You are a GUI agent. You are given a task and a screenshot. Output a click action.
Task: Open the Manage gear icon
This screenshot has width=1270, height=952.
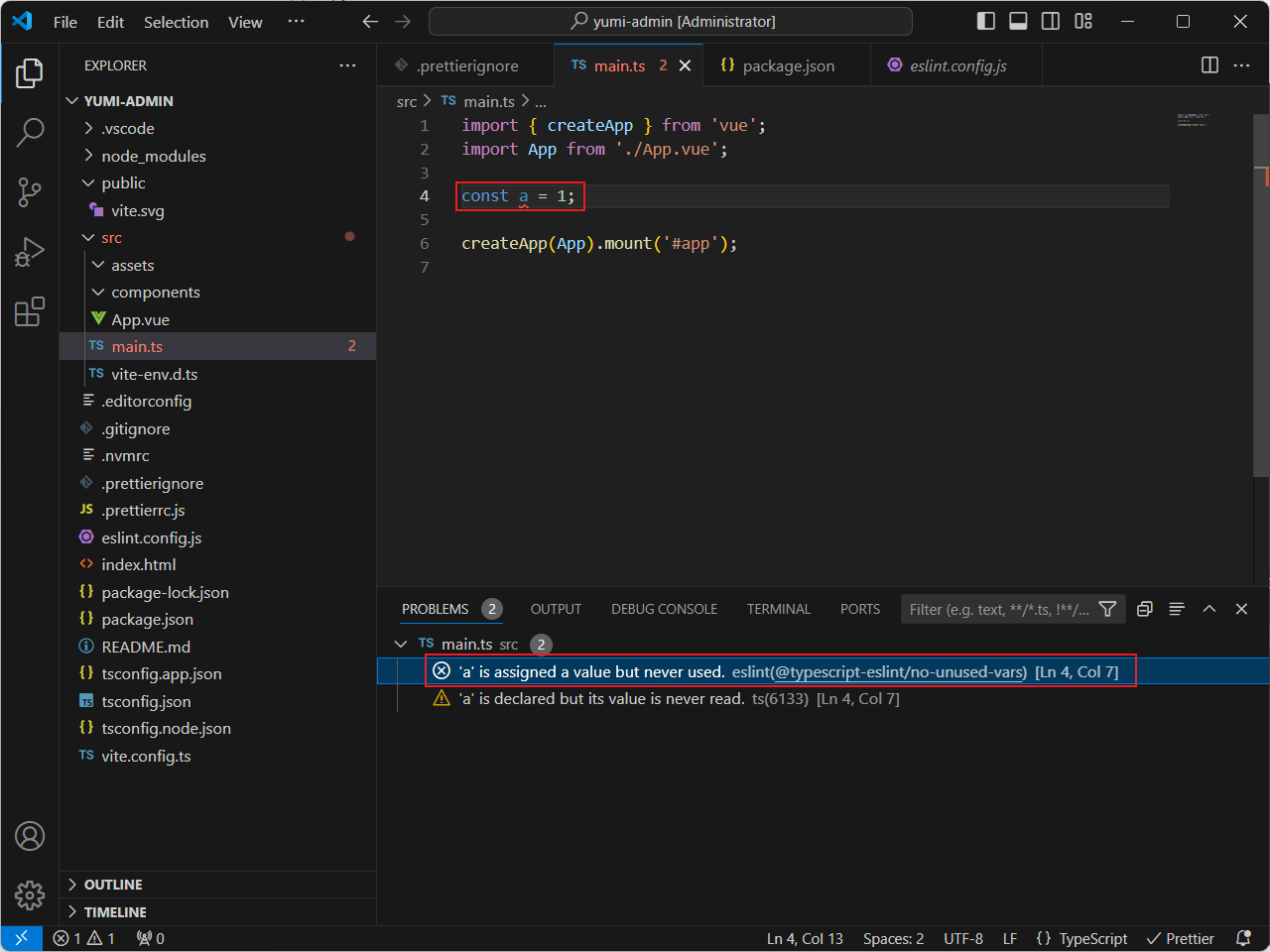pyautogui.click(x=30, y=895)
